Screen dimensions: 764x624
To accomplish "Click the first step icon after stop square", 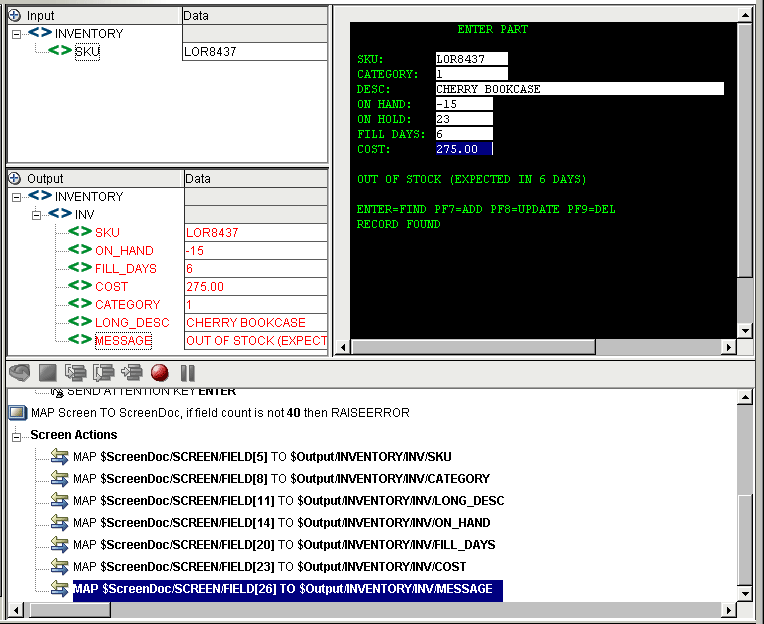I will point(75,373).
